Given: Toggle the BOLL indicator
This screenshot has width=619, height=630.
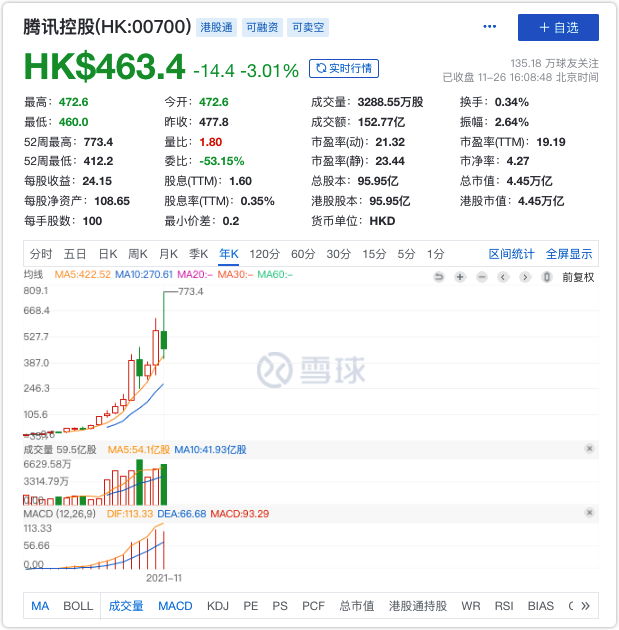Looking at the screenshot, I should 78,605.
